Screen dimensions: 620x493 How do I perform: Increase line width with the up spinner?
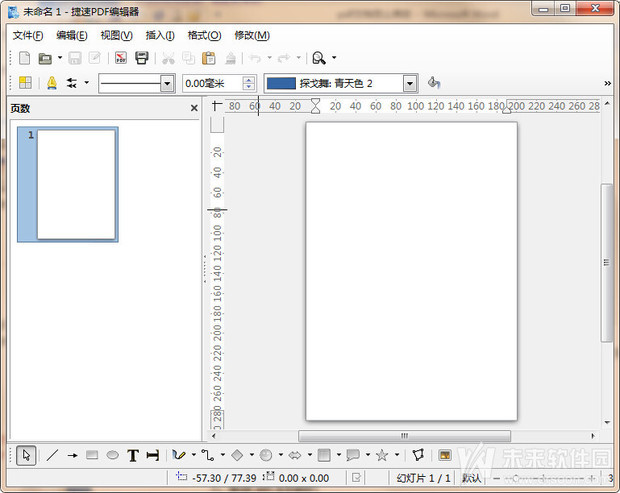[x=249, y=79]
